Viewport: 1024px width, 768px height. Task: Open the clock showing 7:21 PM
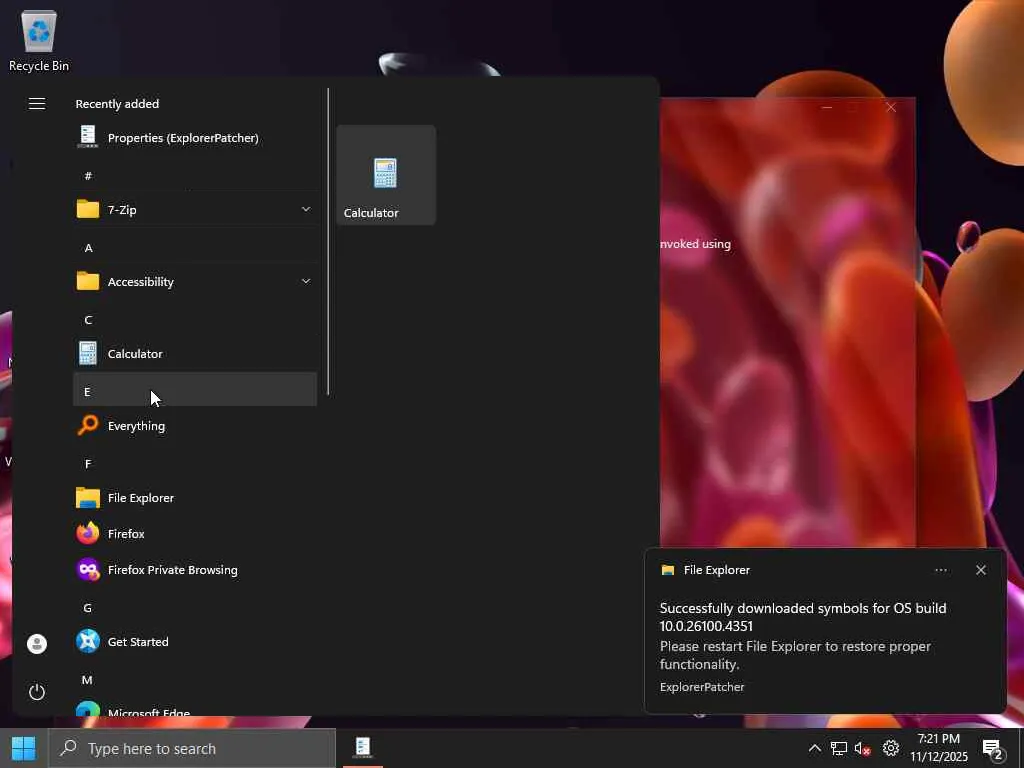(x=938, y=748)
